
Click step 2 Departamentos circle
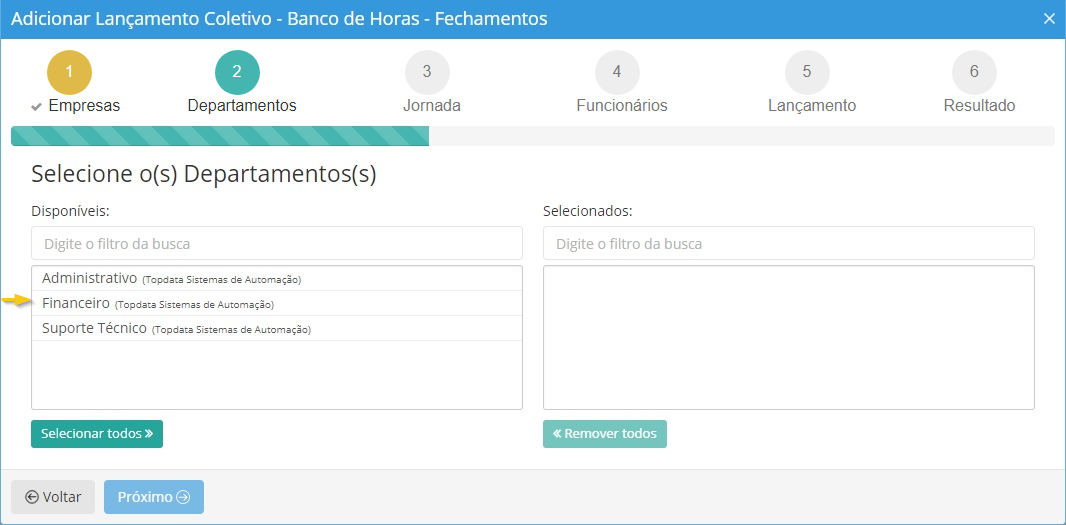tap(237, 72)
